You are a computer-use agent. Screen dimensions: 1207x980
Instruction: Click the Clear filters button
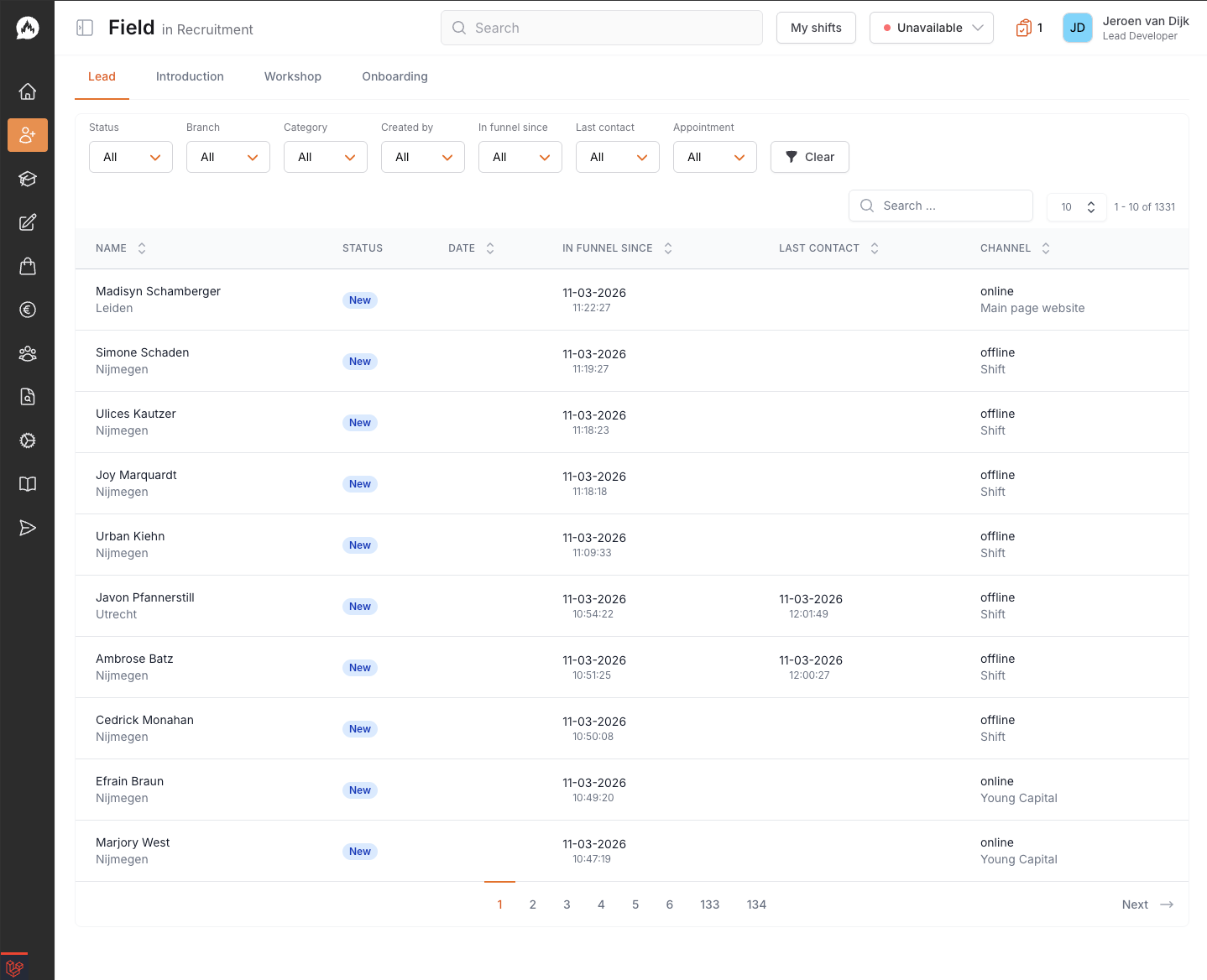[809, 157]
